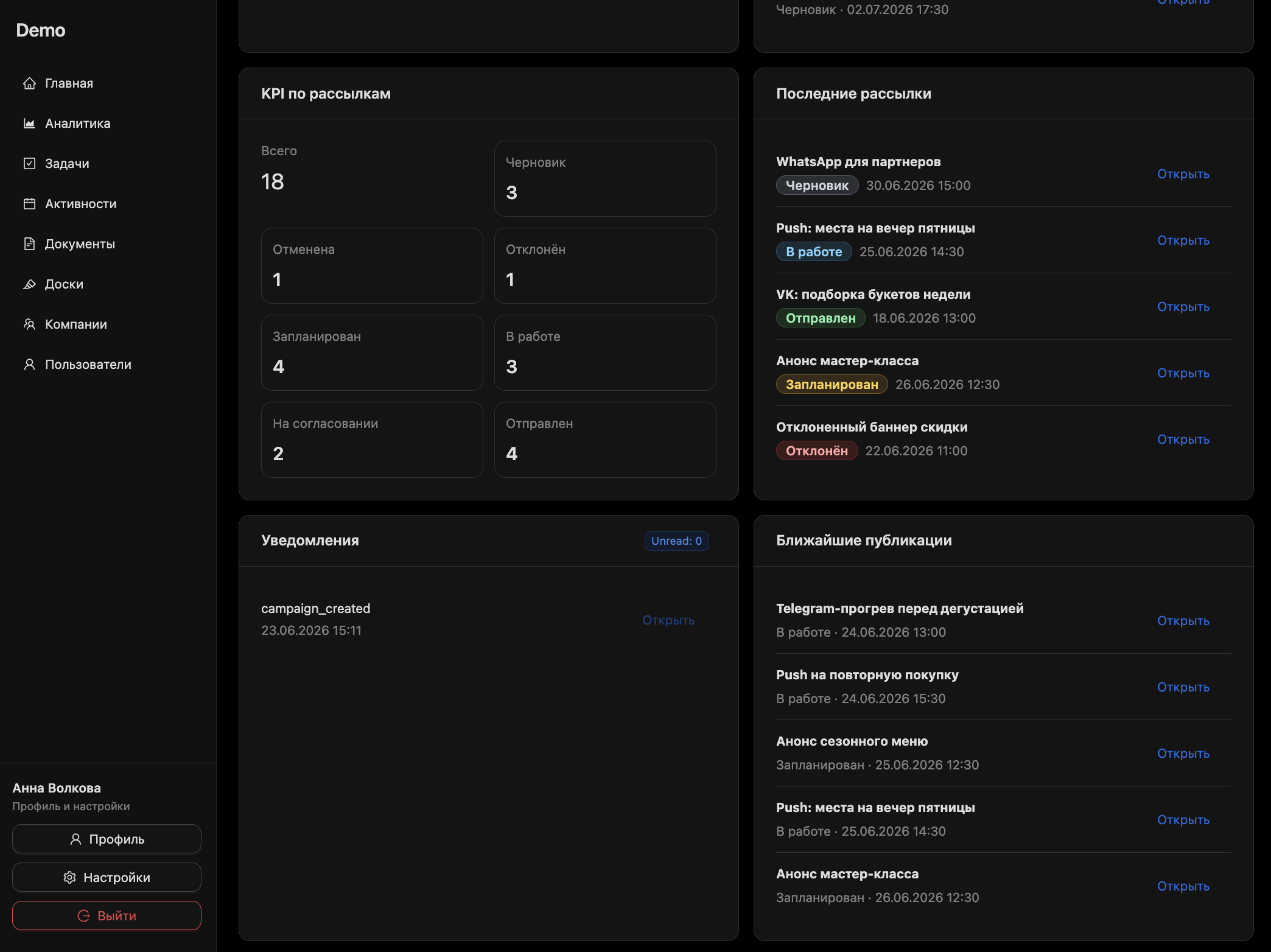Open WhatsApp для партнеров campaign
The width and height of the screenshot is (1271, 952).
[1183, 174]
